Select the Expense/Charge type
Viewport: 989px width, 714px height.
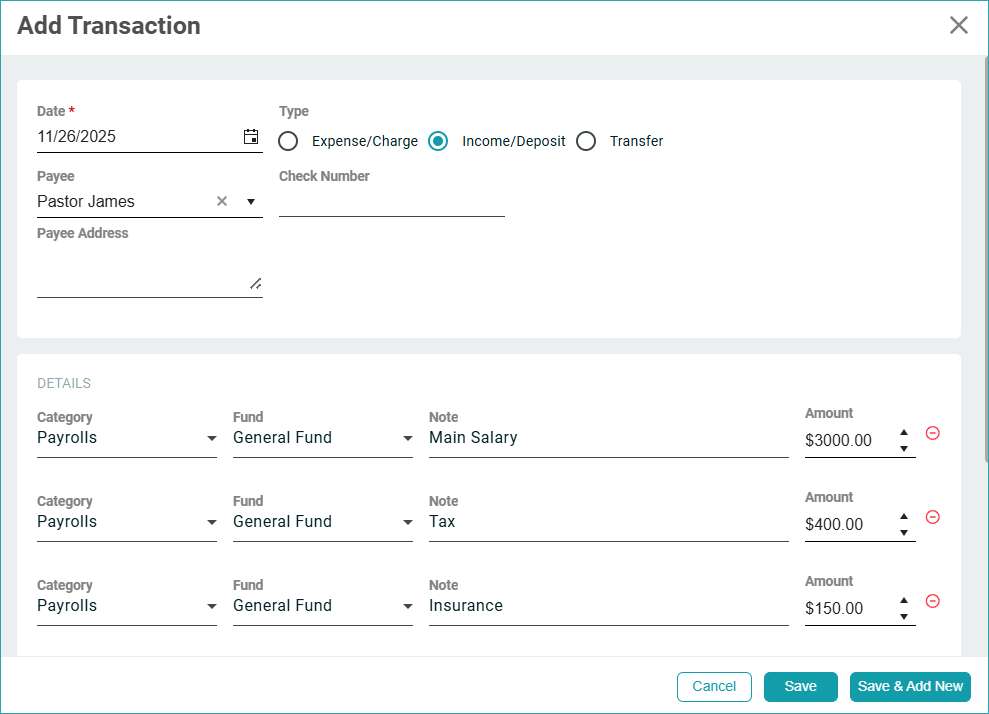(289, 141)
